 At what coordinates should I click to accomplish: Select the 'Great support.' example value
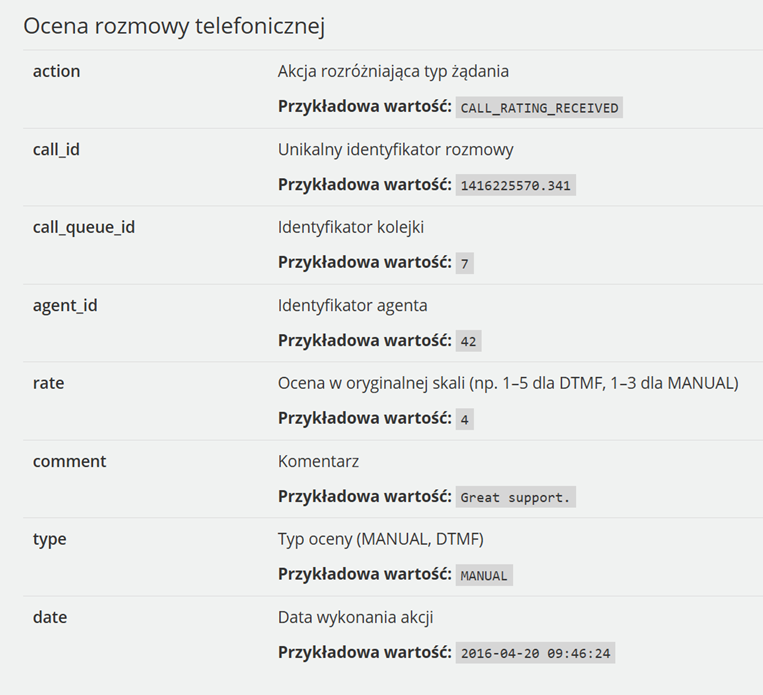(x=516, y=497)
